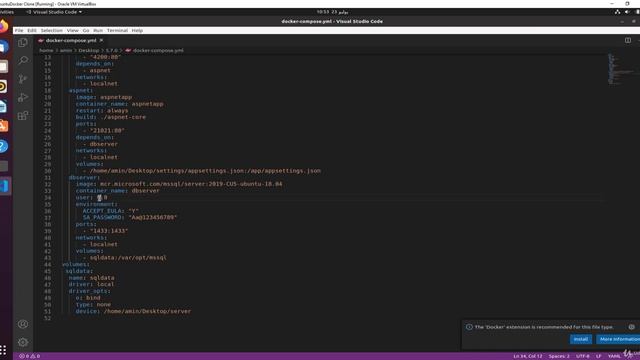
Task: Open Help from the dock
Action: (x=4, y=146)
